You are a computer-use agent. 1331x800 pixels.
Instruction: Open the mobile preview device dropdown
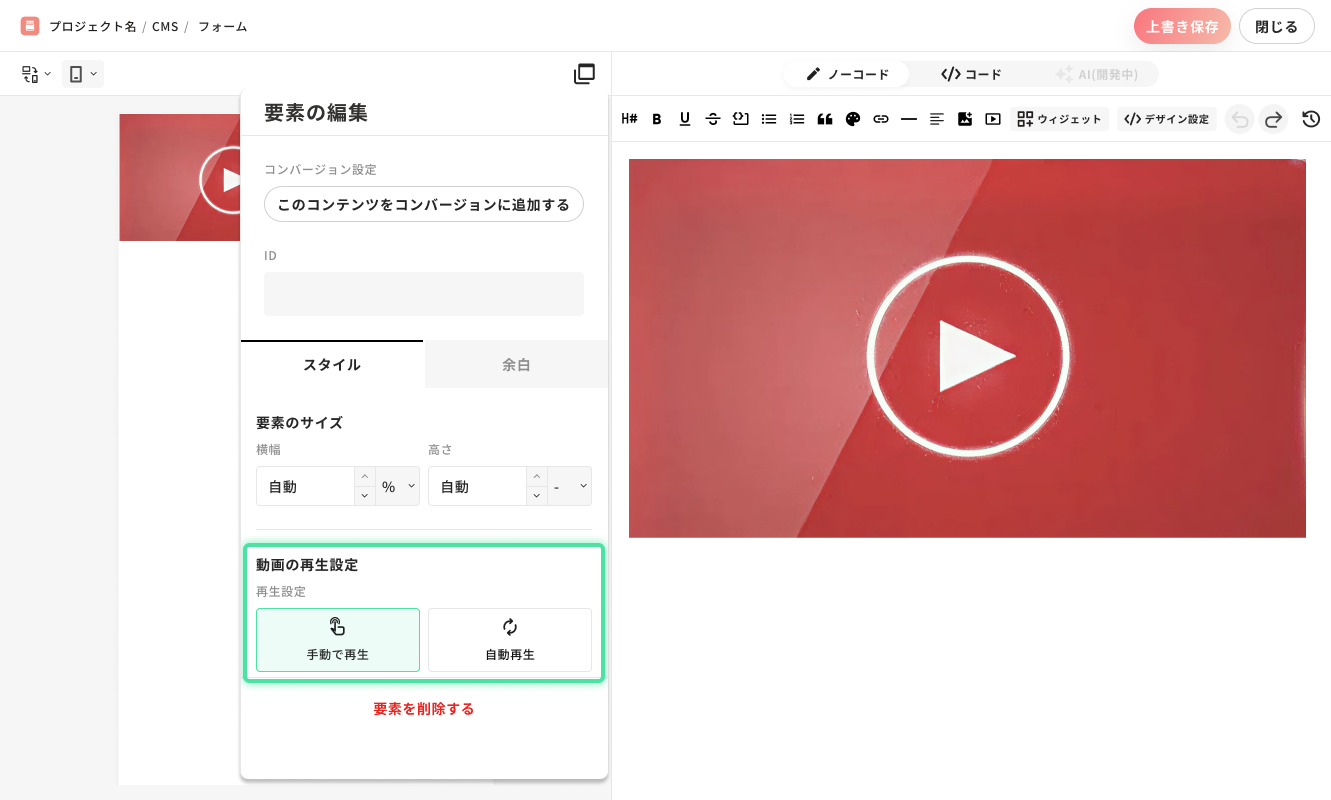pyautogui.click(x=83, y=74)
